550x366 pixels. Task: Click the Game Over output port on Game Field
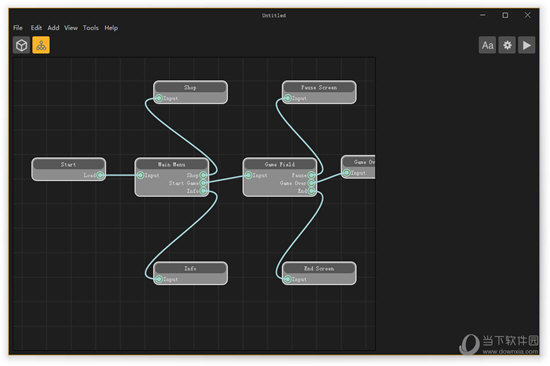click(x=311, y=183)
